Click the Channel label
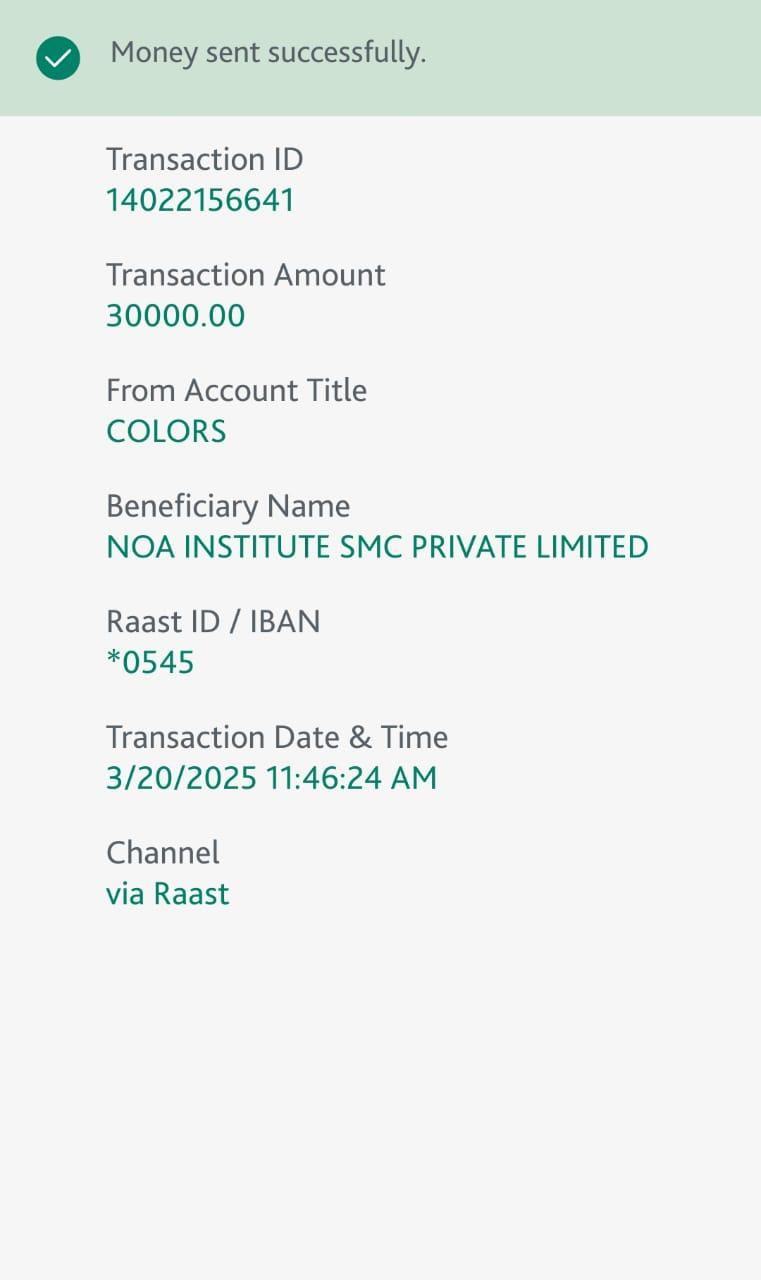This screenshot has height=1280, width=761. [162, 853]
